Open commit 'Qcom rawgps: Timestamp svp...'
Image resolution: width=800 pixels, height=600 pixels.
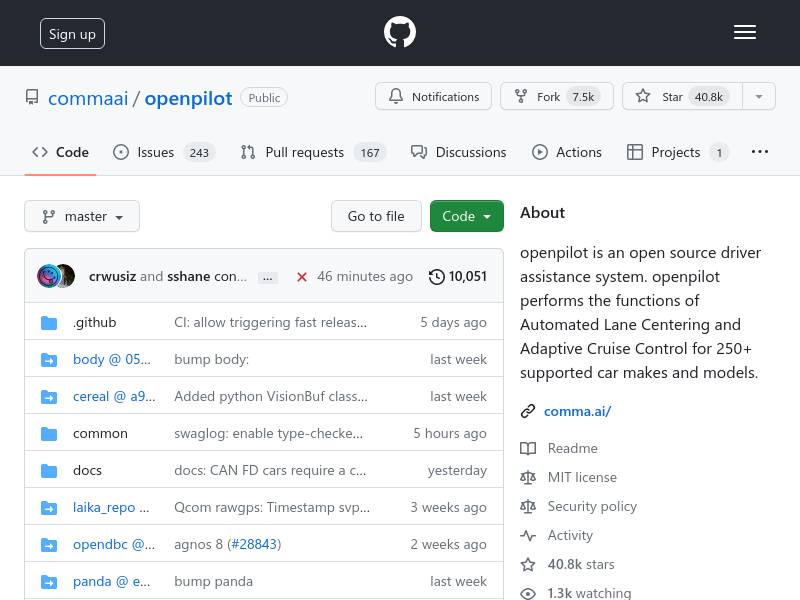click(272, 507)
